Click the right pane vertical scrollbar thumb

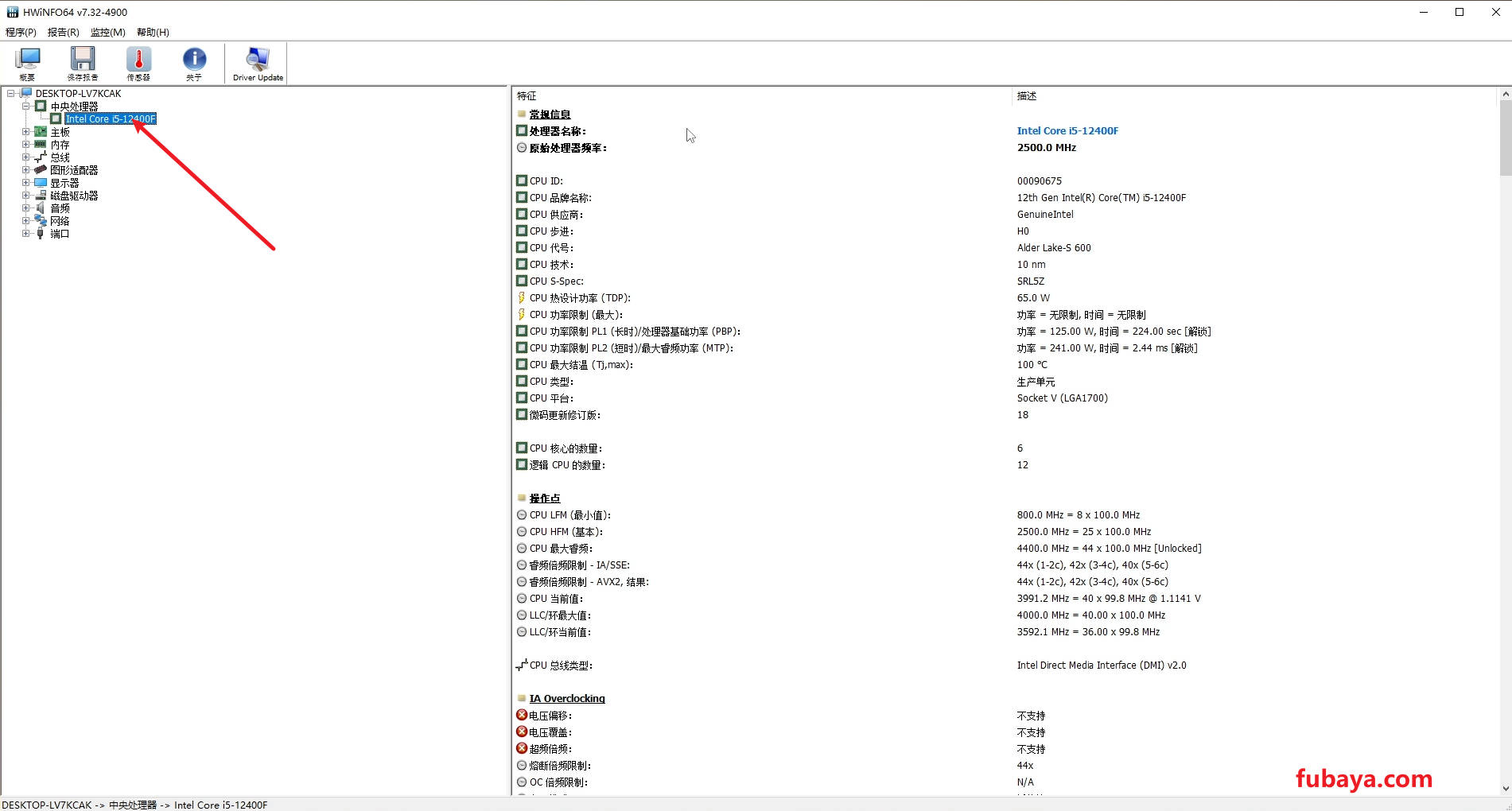[1505, 138]
